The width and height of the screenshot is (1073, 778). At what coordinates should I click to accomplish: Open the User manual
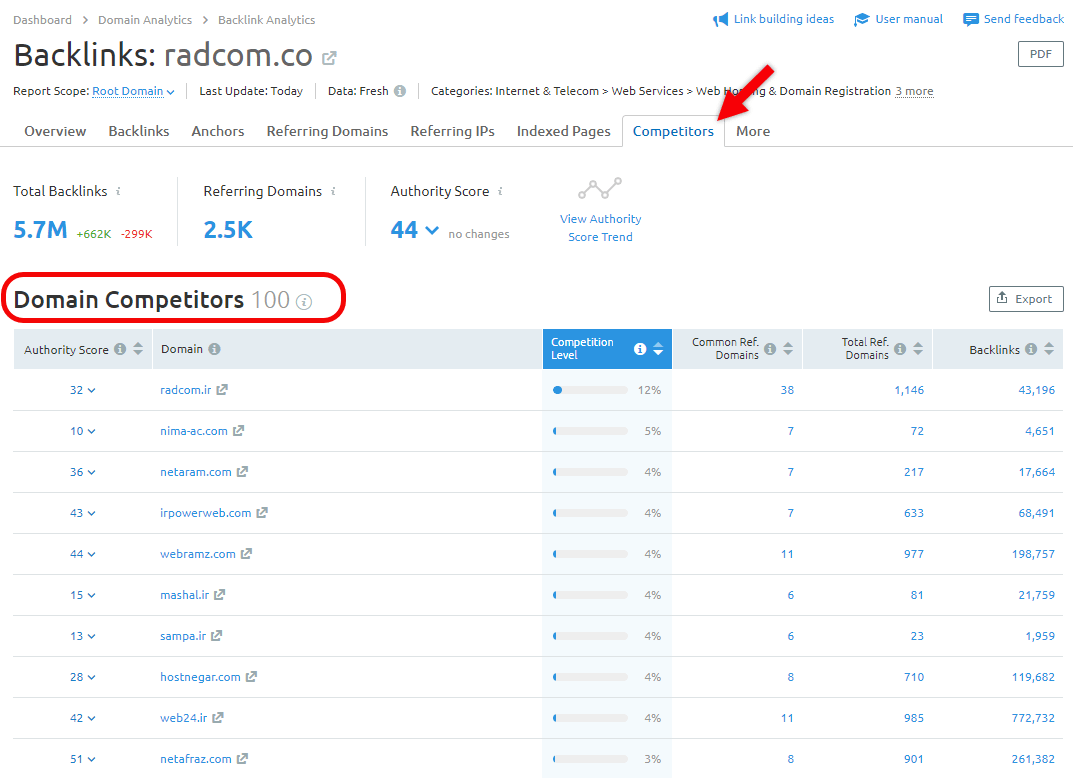pyautogui.click(x=898, y=18)
